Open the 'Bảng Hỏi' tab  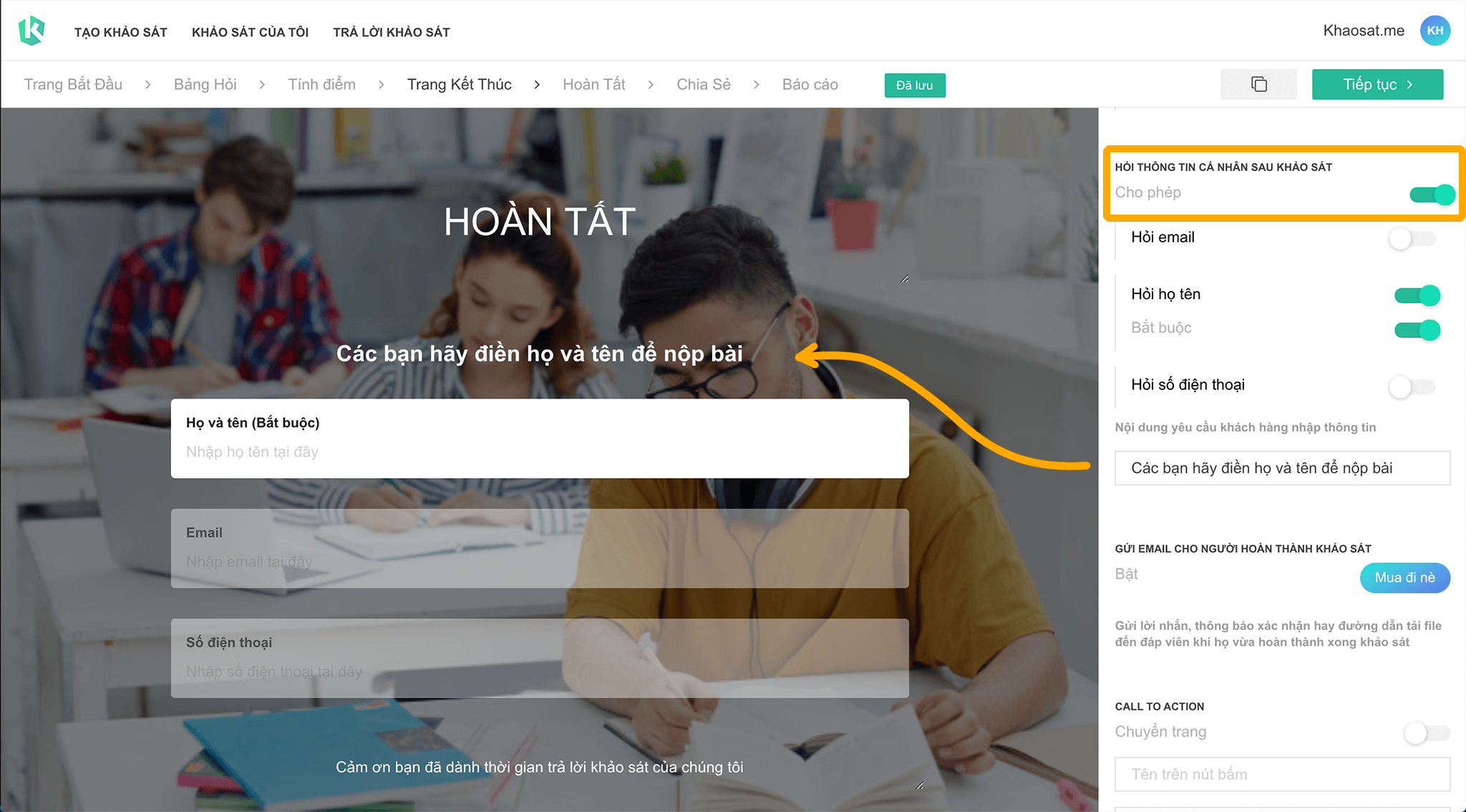pyautogui.click(x=204, y=84)
